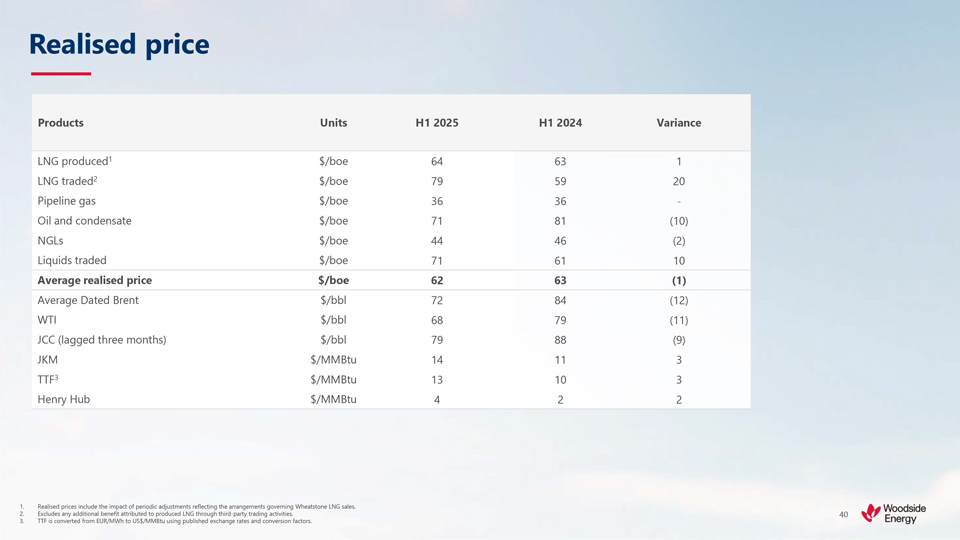The height and width of the screenshot is (540, 960).
Task: Click the 'Average realised price' bold row label
Action: pos(95,281)
